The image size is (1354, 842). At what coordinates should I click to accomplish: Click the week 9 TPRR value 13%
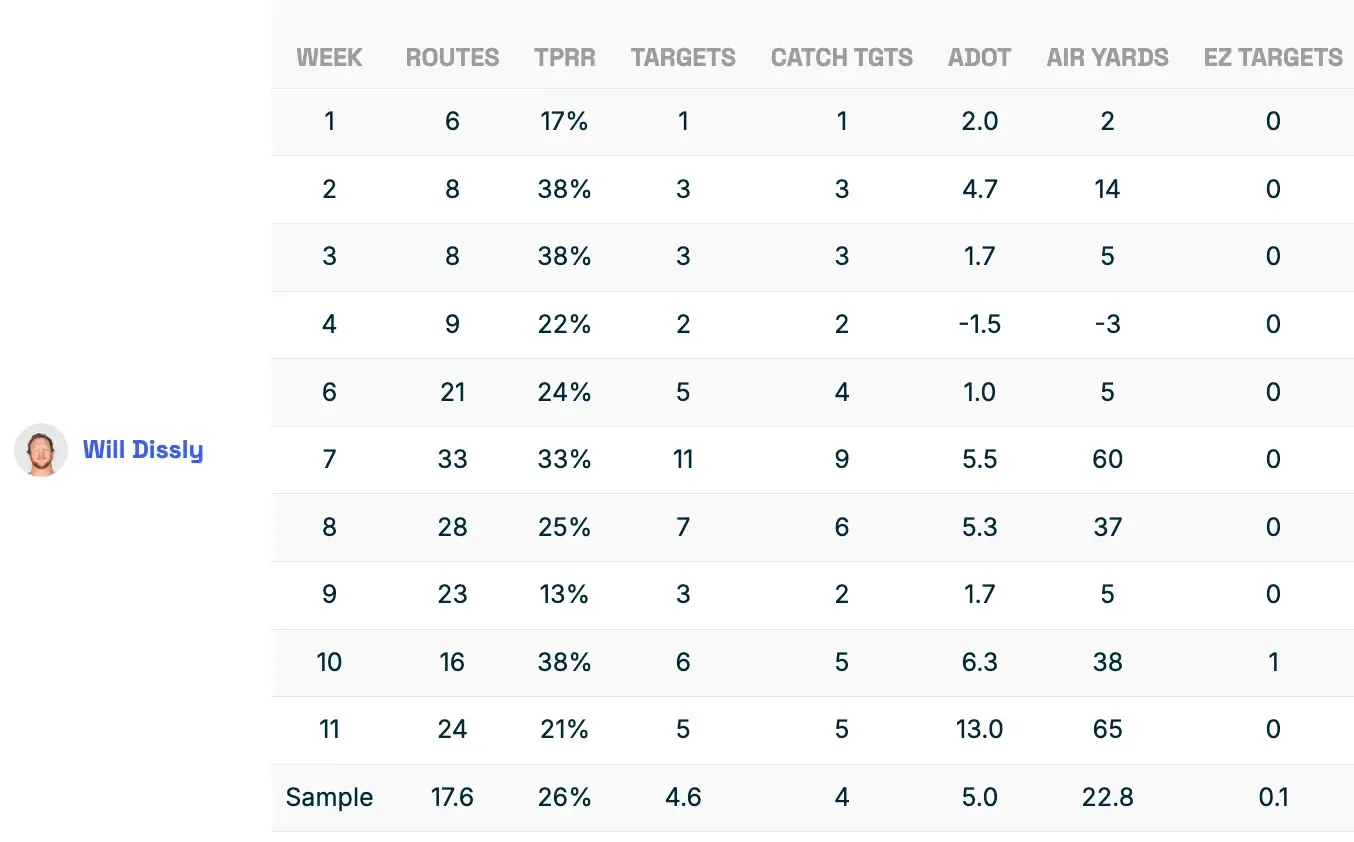pyautogui.click(x=564, y=595)
